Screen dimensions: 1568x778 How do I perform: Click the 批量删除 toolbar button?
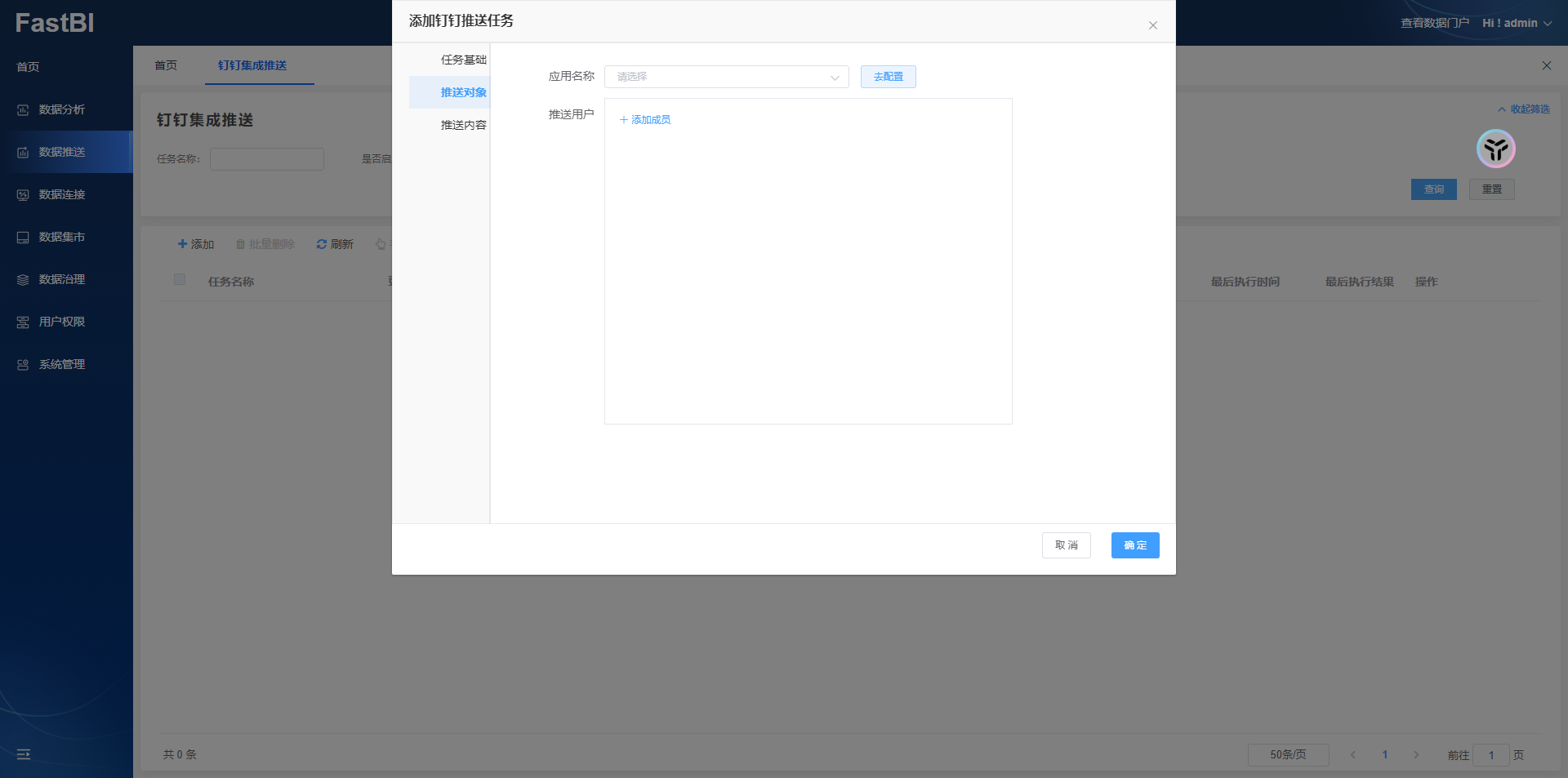click(x=265, y=244)
